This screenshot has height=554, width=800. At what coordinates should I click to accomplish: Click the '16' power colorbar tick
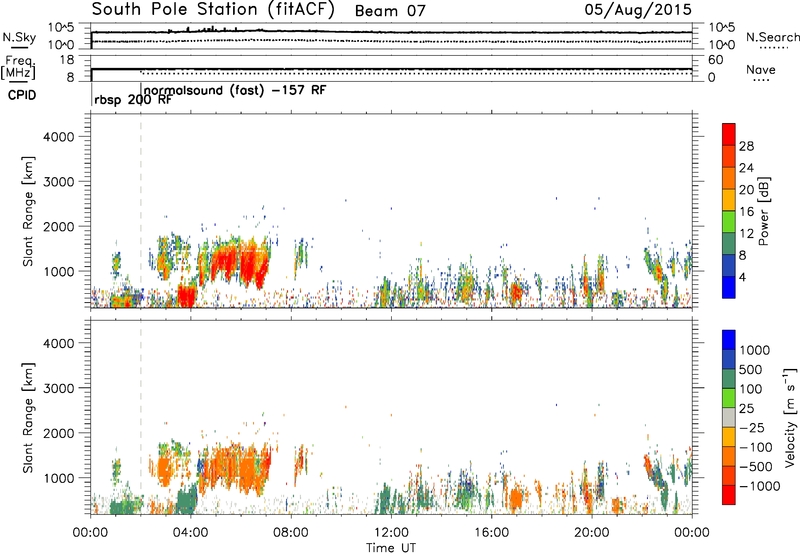tap(746, 212)
